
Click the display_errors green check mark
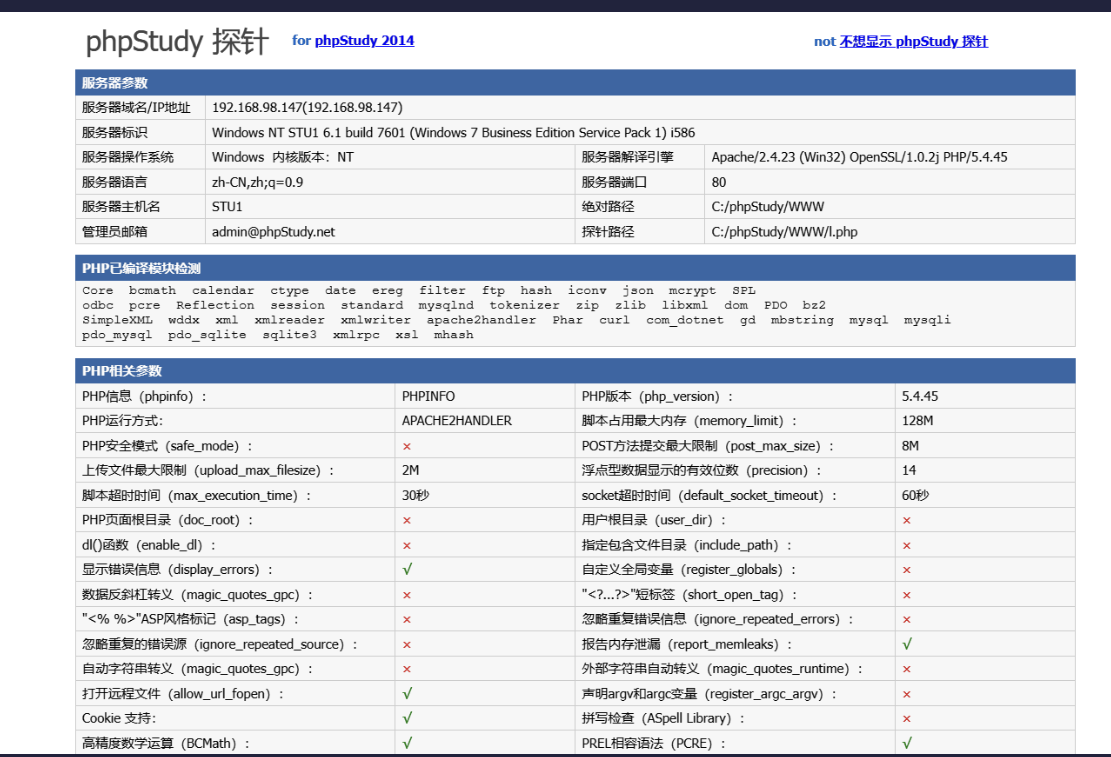(407, 569)
